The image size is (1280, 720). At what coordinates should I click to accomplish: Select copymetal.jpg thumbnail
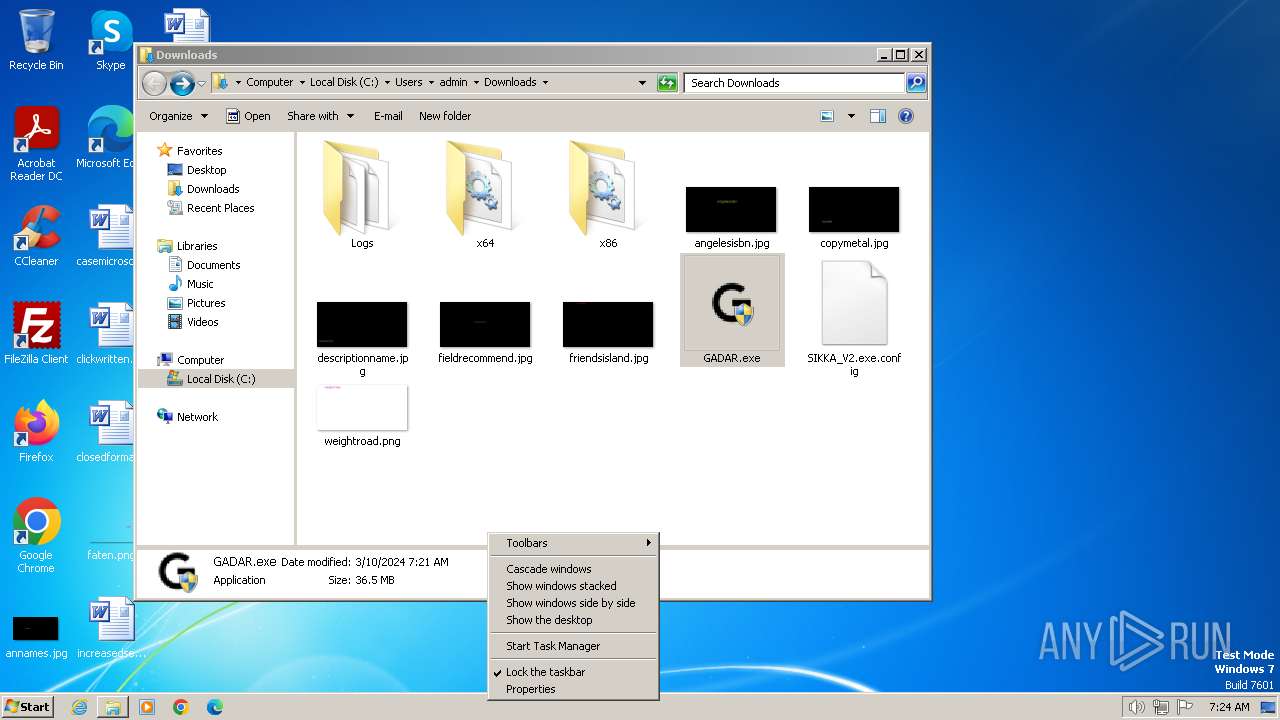[854, 209]
